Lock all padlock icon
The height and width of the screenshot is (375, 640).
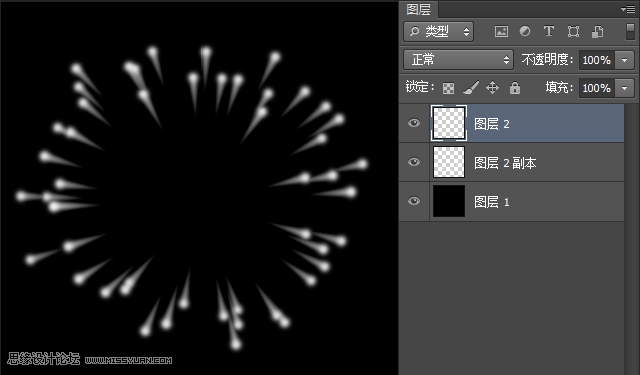(x=515, y=87)
